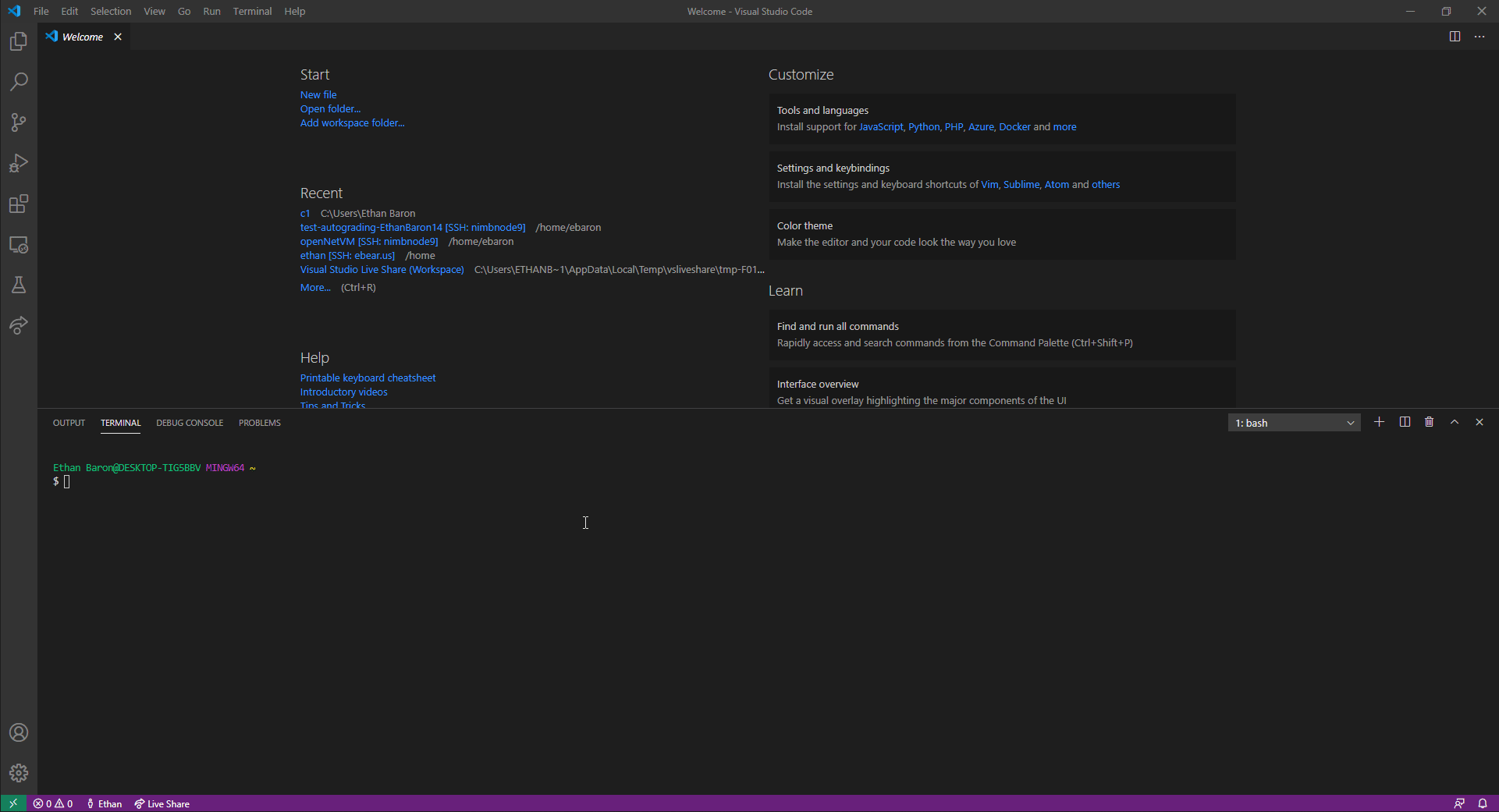The width and height of the screenshot is (1499, 812).
Task: Open the Printable keyboard cheatsheet link
Action: pyautogui.click(x=368, y=378)
